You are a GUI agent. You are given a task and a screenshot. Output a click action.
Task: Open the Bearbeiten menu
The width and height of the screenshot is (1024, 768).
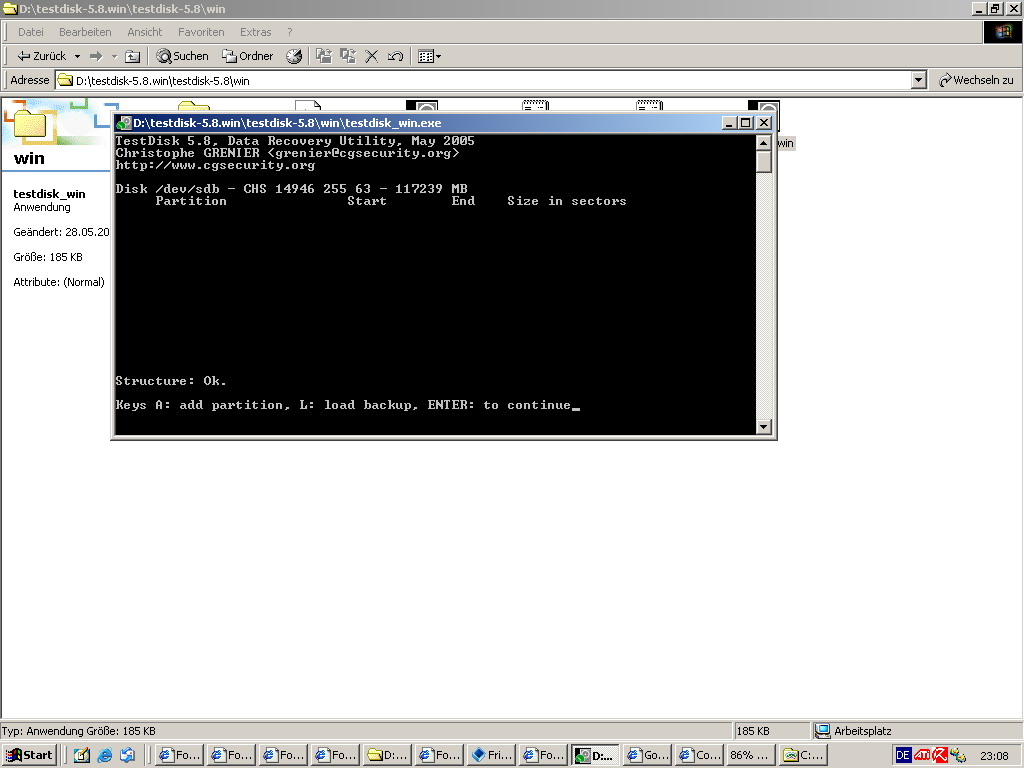click(85, 32)
